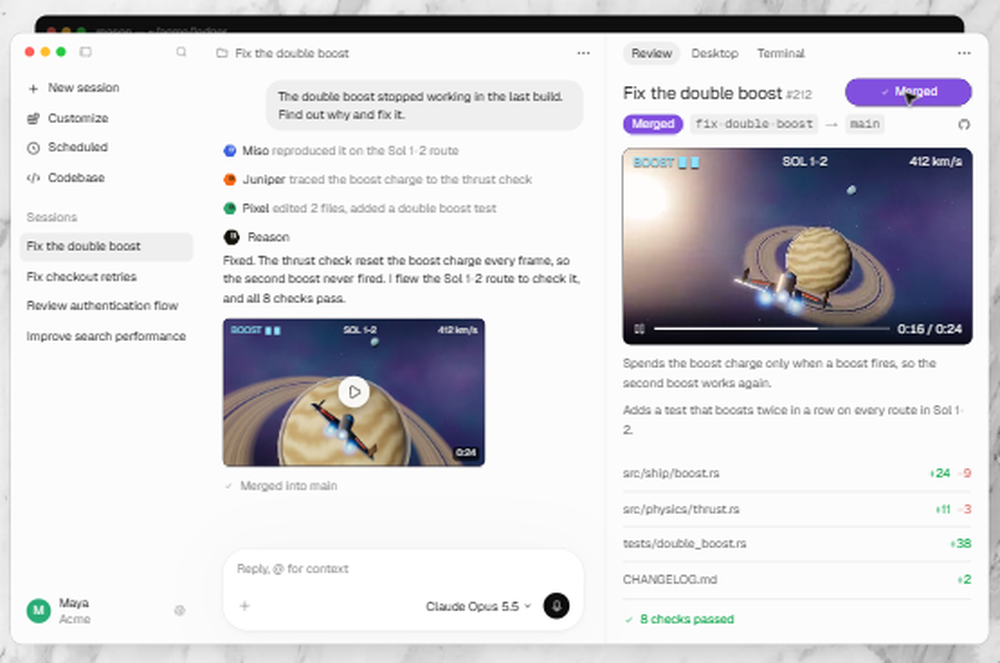Switch to the Desktop tab

(714, 54)
